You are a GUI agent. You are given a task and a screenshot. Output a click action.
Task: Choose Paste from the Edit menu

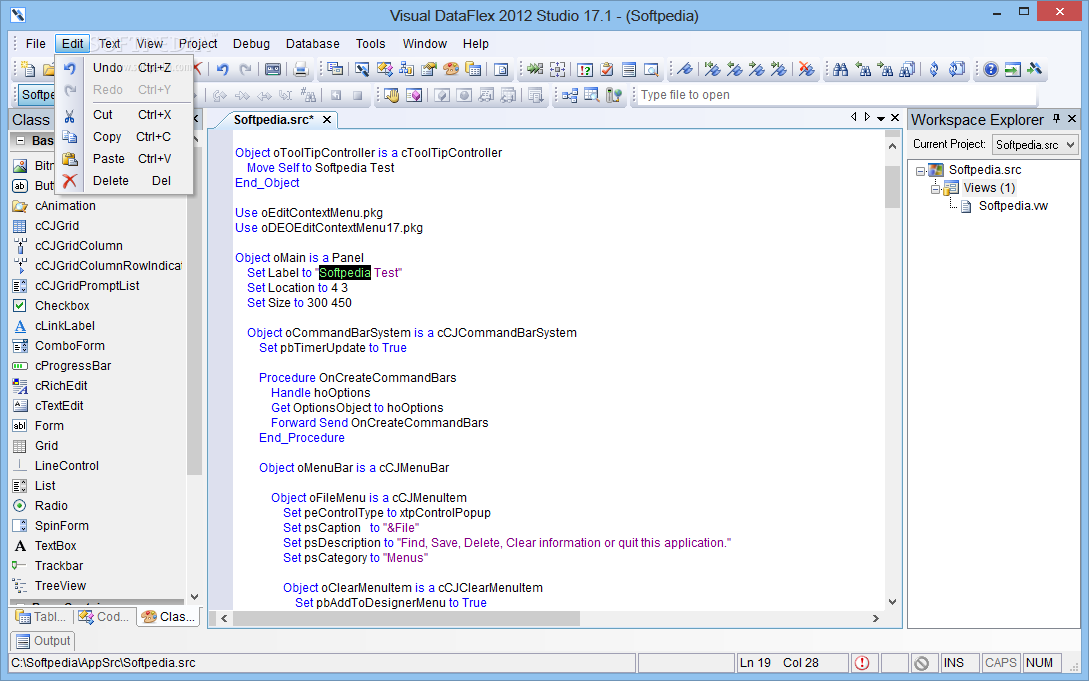(124, 159)
